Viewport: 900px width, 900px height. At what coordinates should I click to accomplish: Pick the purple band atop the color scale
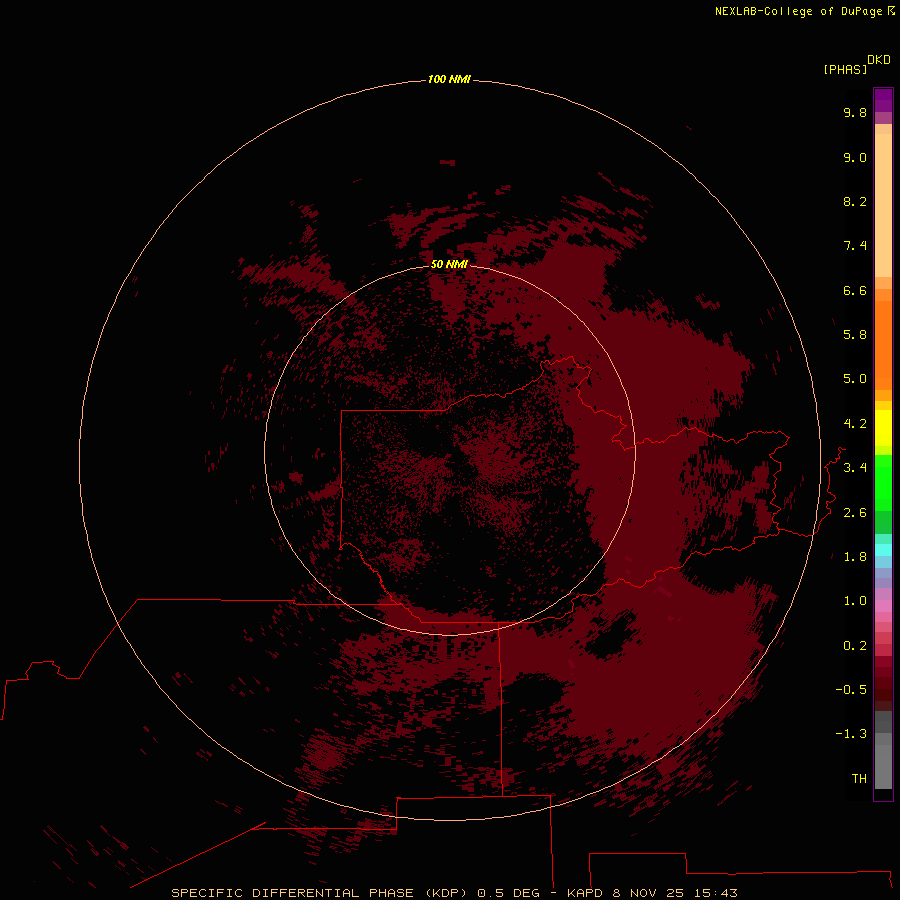tap(883, 100)
